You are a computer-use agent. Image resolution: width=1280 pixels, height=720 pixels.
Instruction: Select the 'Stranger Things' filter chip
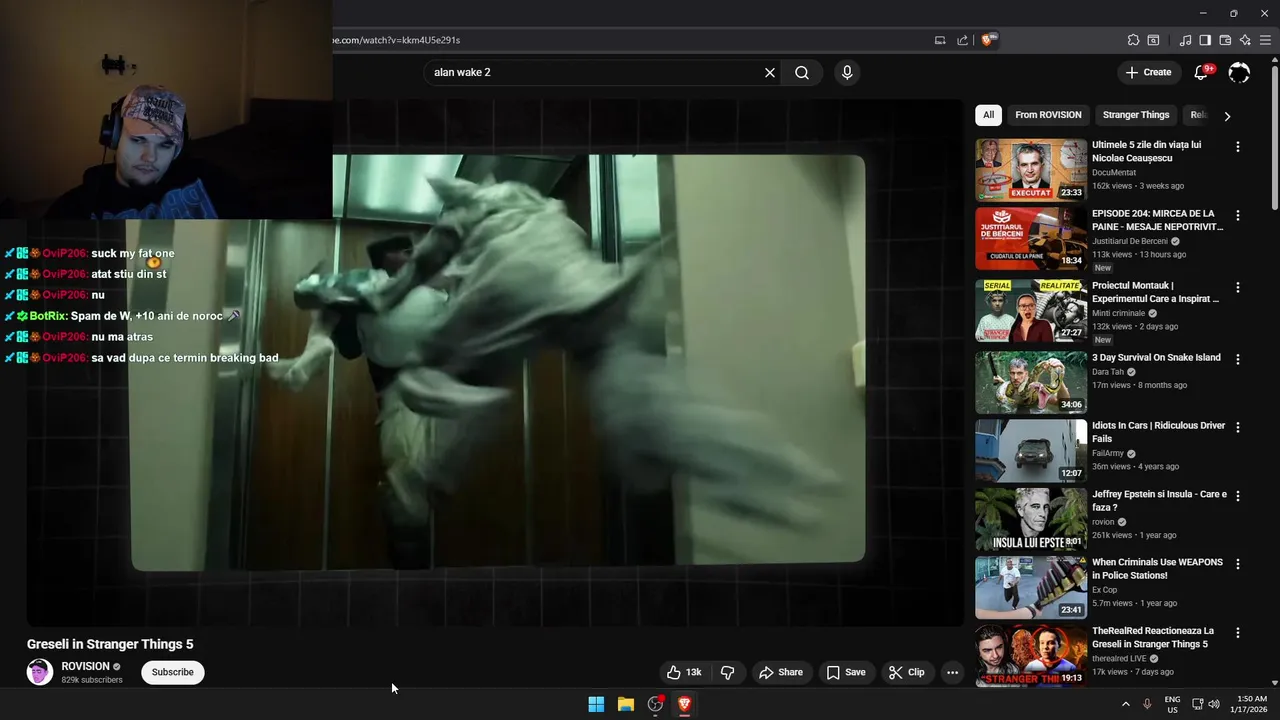pyautogui.click(x=1136, y=115)
